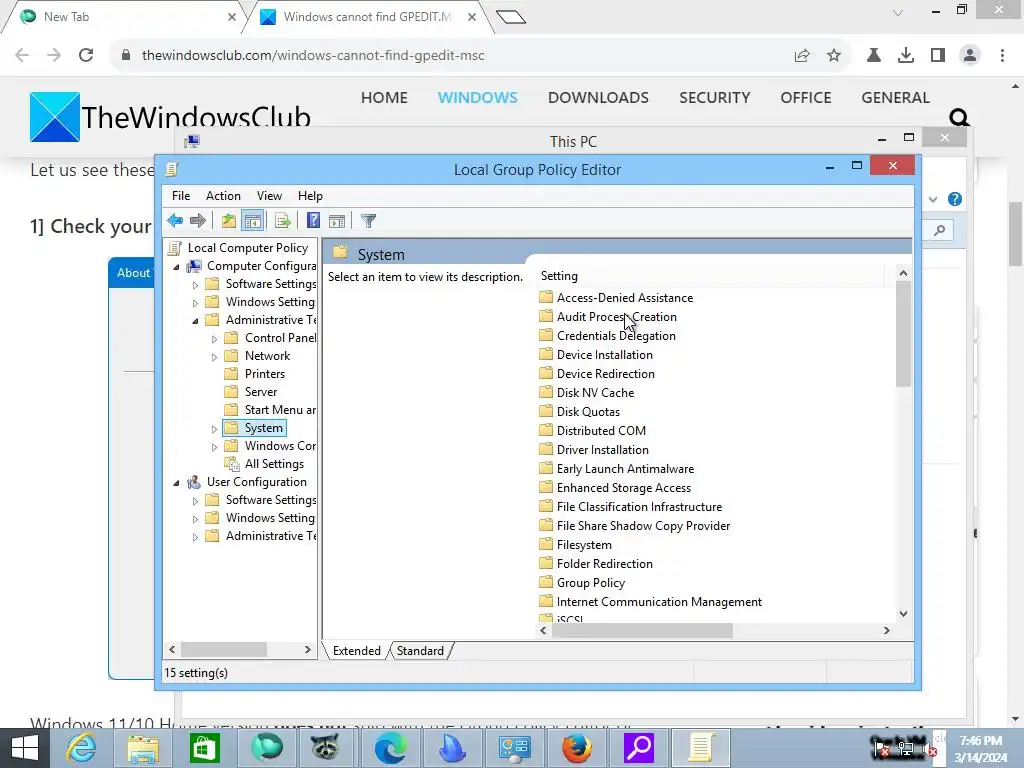The height and width of the screenshot is (768, 1024).
Task: Open Windows Start button on taskbar
Action: click(25, 748)
